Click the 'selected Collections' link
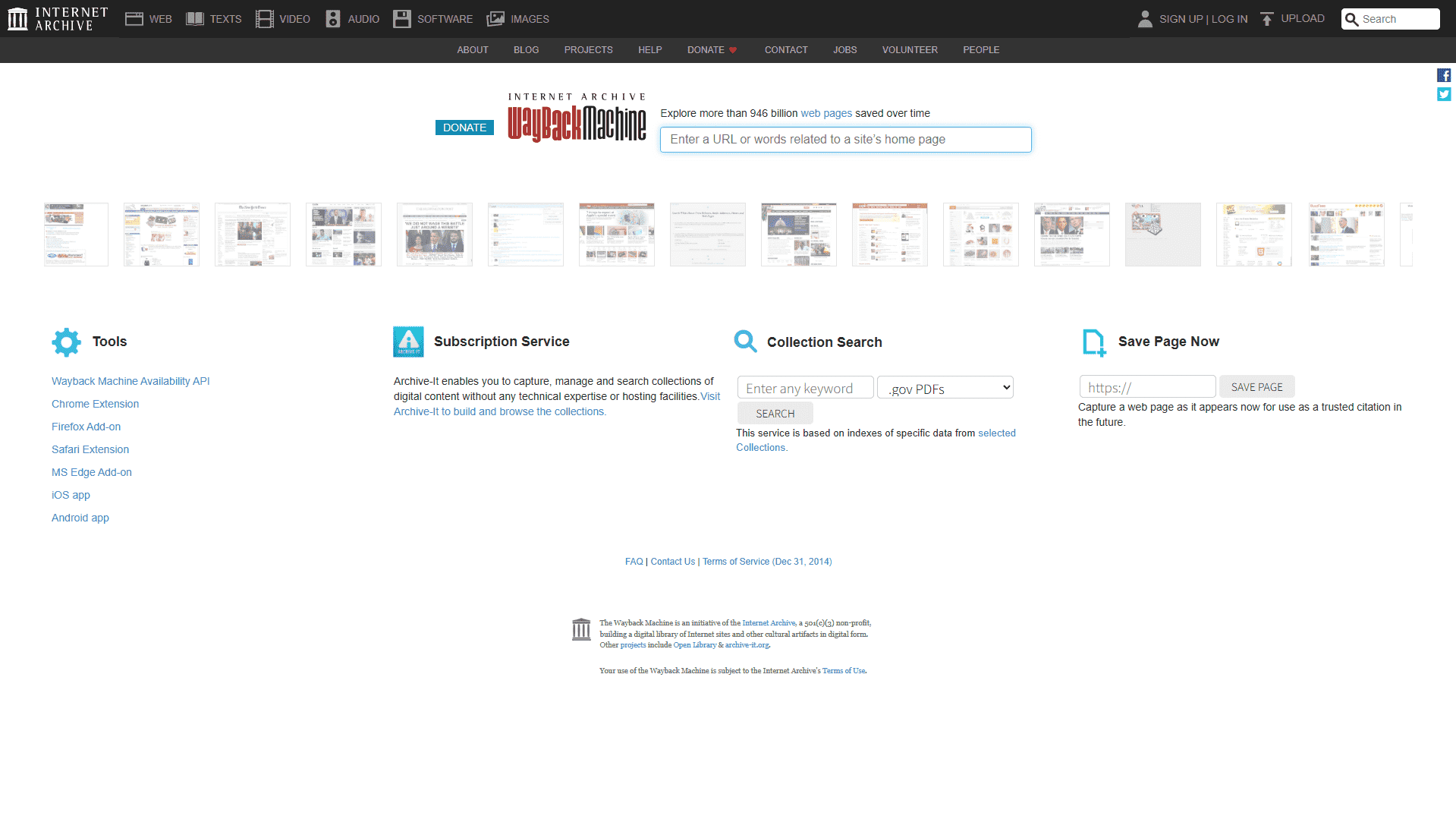The image size is (1456, 819). (x=996, y=433)
